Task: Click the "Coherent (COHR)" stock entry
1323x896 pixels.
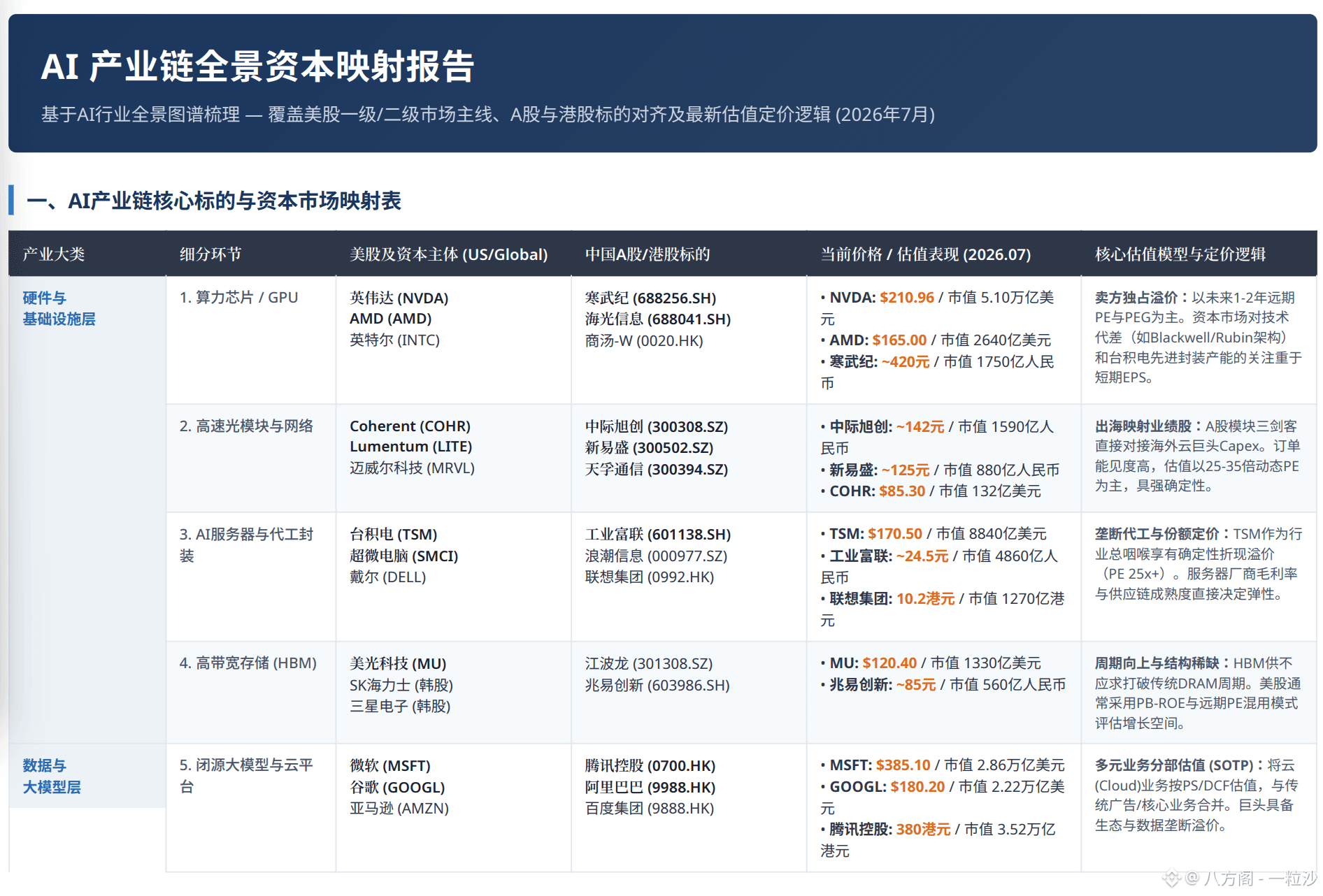Action: [x=410, y=426]
